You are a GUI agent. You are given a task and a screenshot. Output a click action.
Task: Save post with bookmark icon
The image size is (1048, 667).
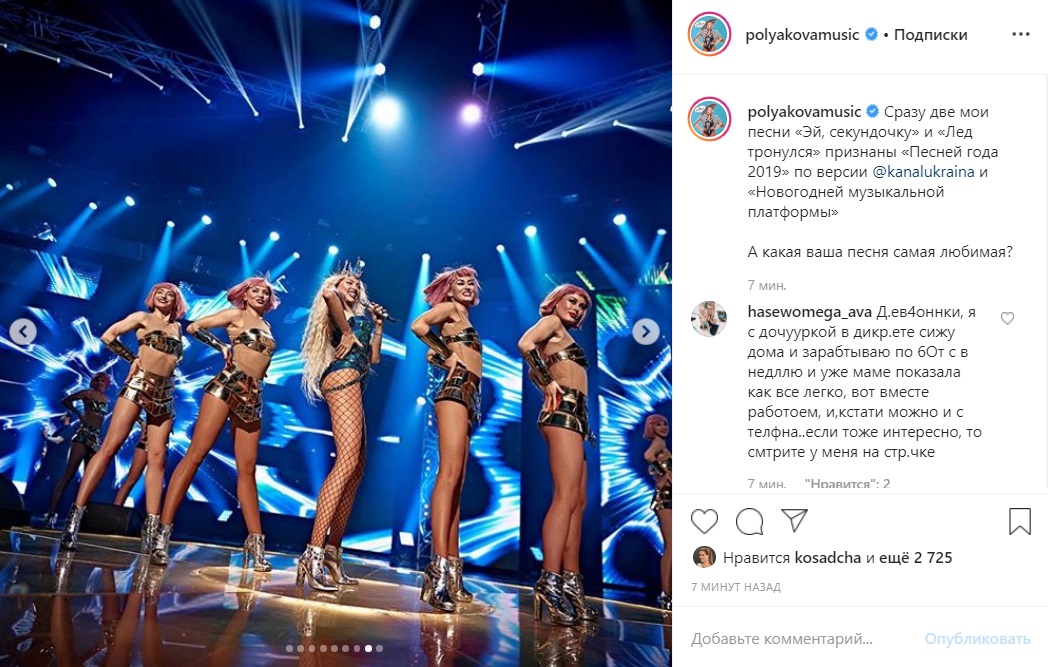1019,521
